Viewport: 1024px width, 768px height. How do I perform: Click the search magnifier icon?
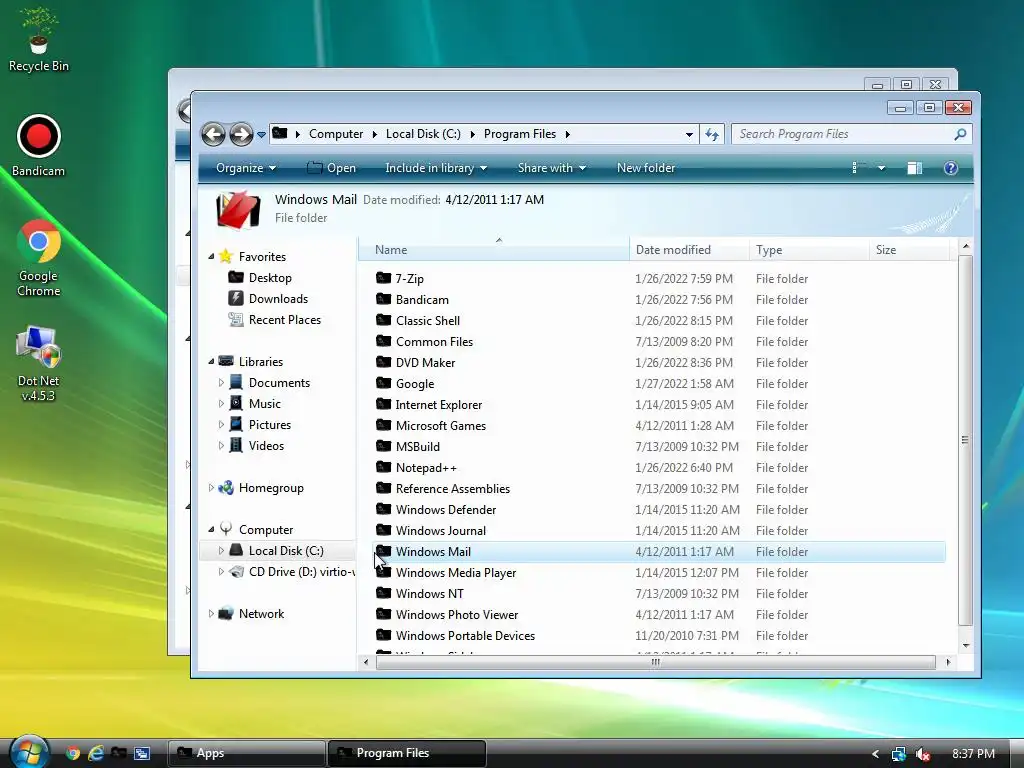[959, 135]
